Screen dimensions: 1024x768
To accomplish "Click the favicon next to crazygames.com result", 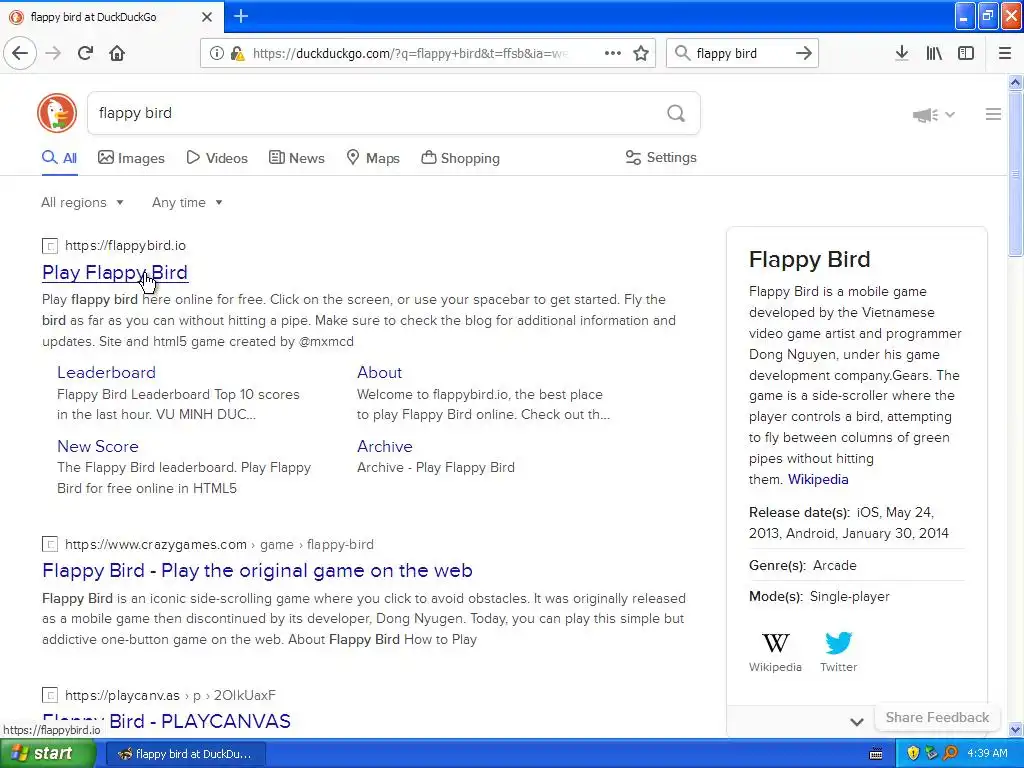I will pyautogui.click(x=50, y=544).
